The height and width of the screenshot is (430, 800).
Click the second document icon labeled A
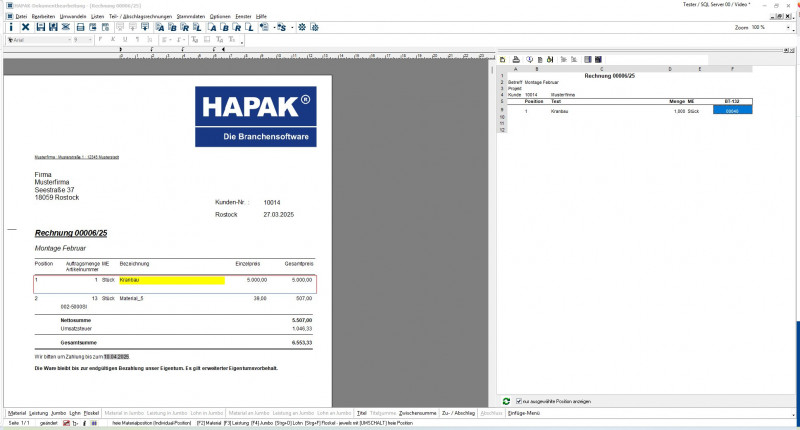(x=212, y=28)
